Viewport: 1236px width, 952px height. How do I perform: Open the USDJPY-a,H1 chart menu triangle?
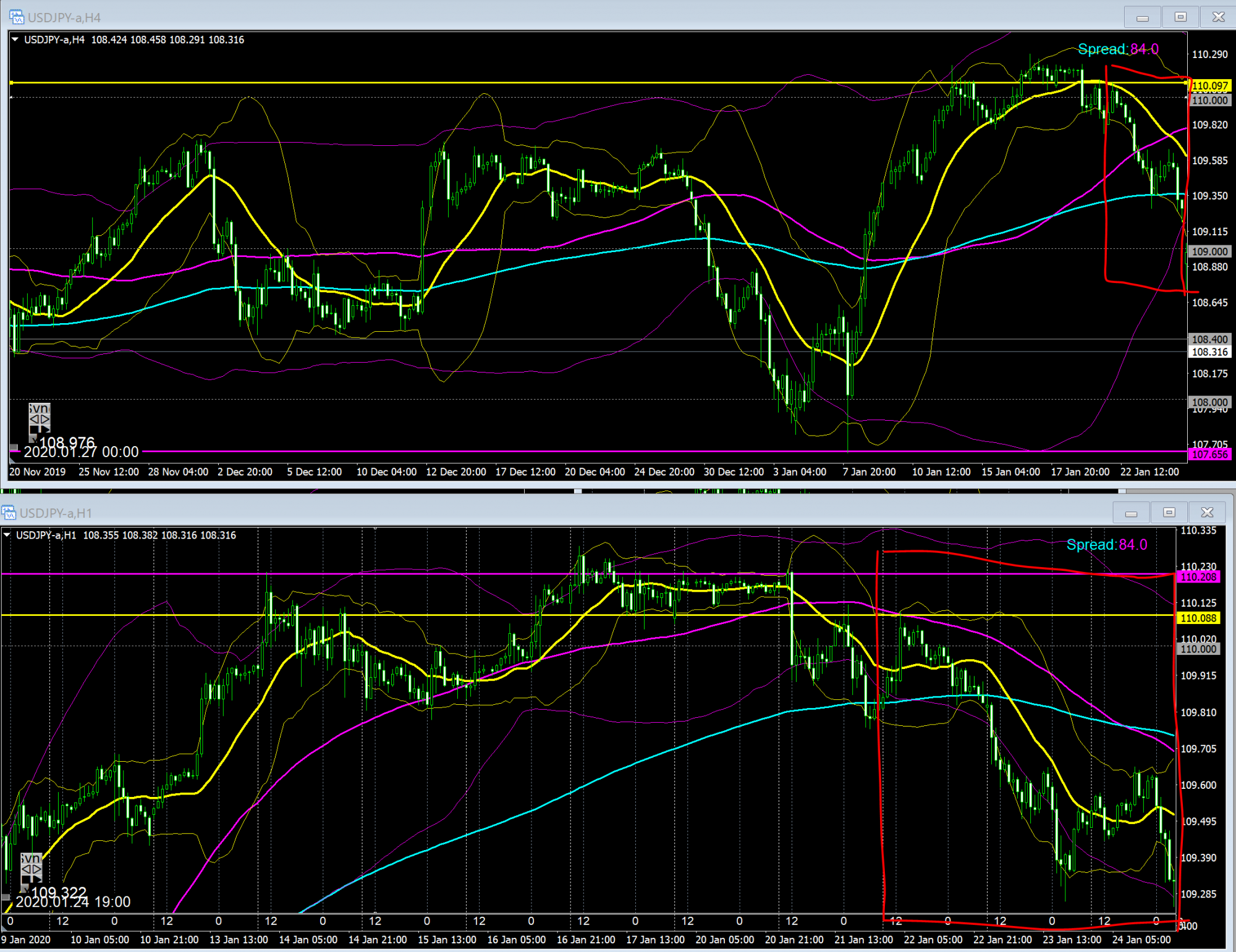[x=7, y=535]
